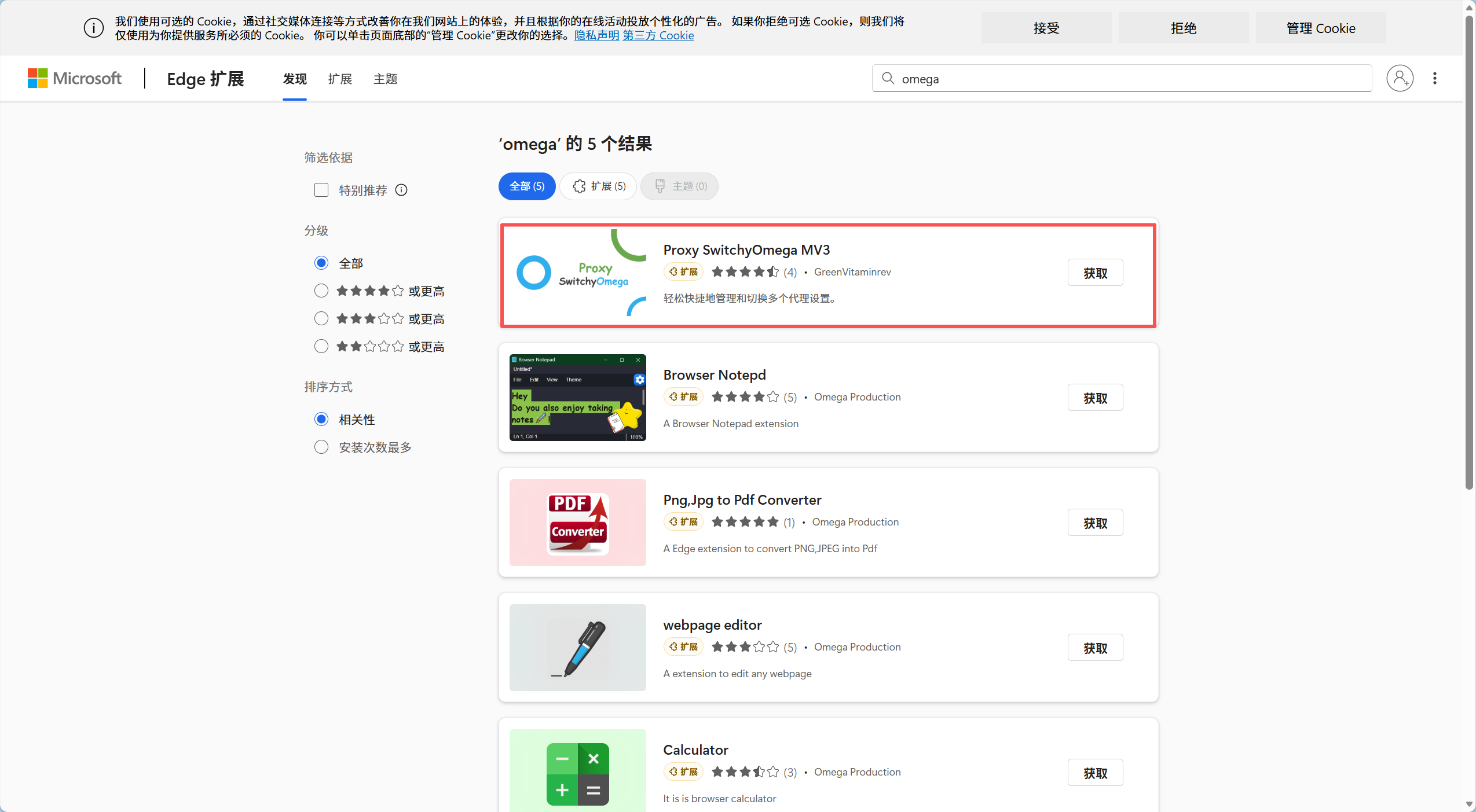Open the webpage editor title

[712, 624]
